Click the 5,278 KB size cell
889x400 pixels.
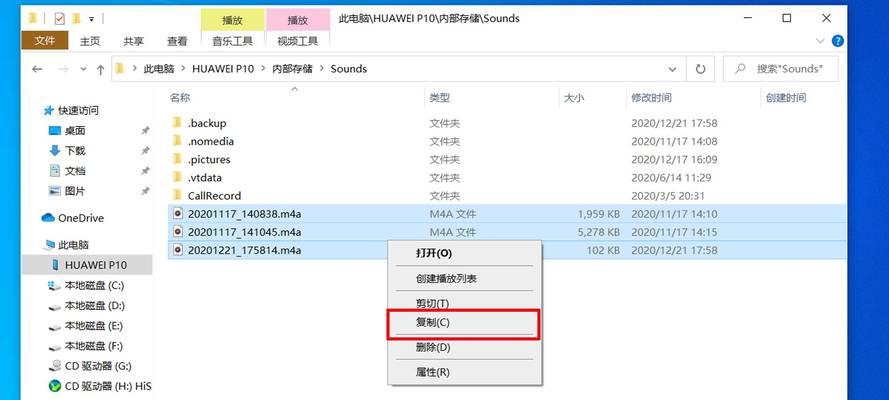pos(598,232)
